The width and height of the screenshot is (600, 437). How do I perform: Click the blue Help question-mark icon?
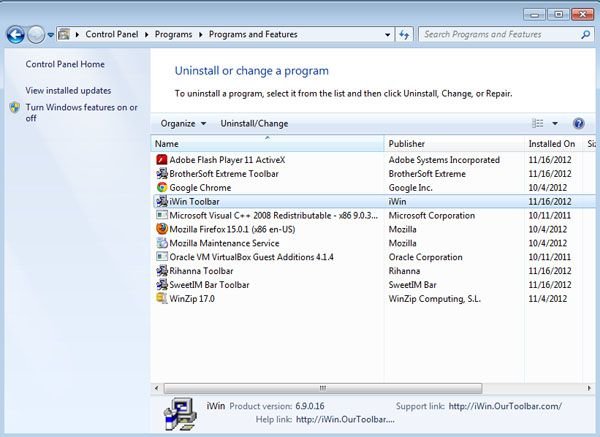point(579,124)
